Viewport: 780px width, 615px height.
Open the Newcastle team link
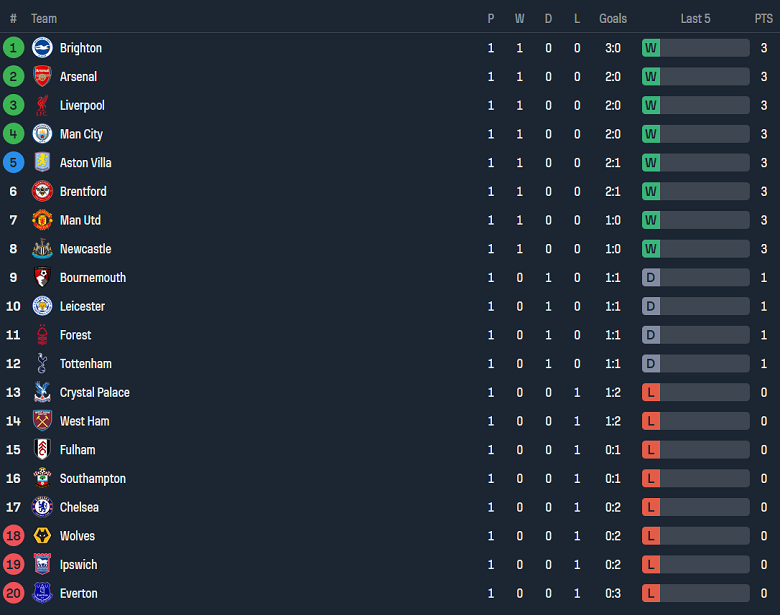point(85,249)
